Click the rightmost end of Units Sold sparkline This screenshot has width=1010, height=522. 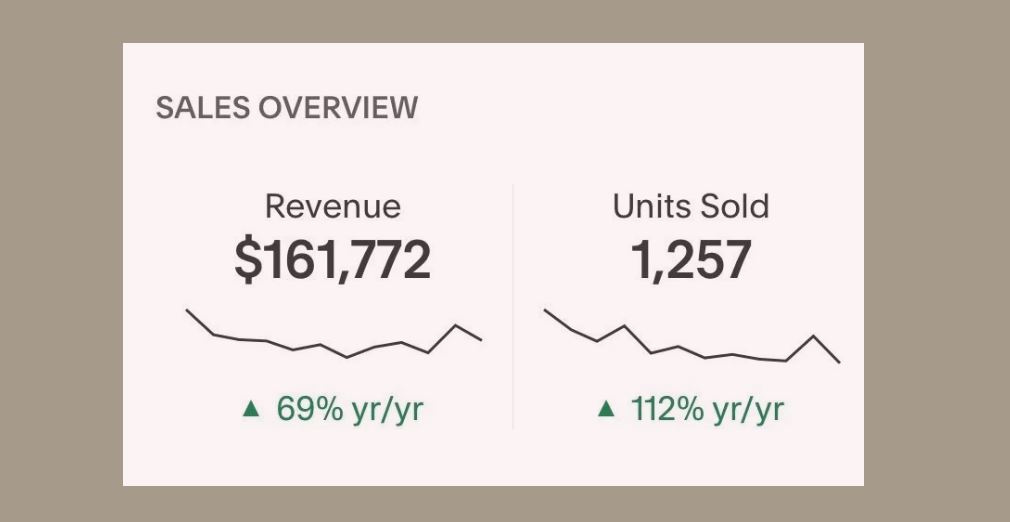tap(839, 362)
